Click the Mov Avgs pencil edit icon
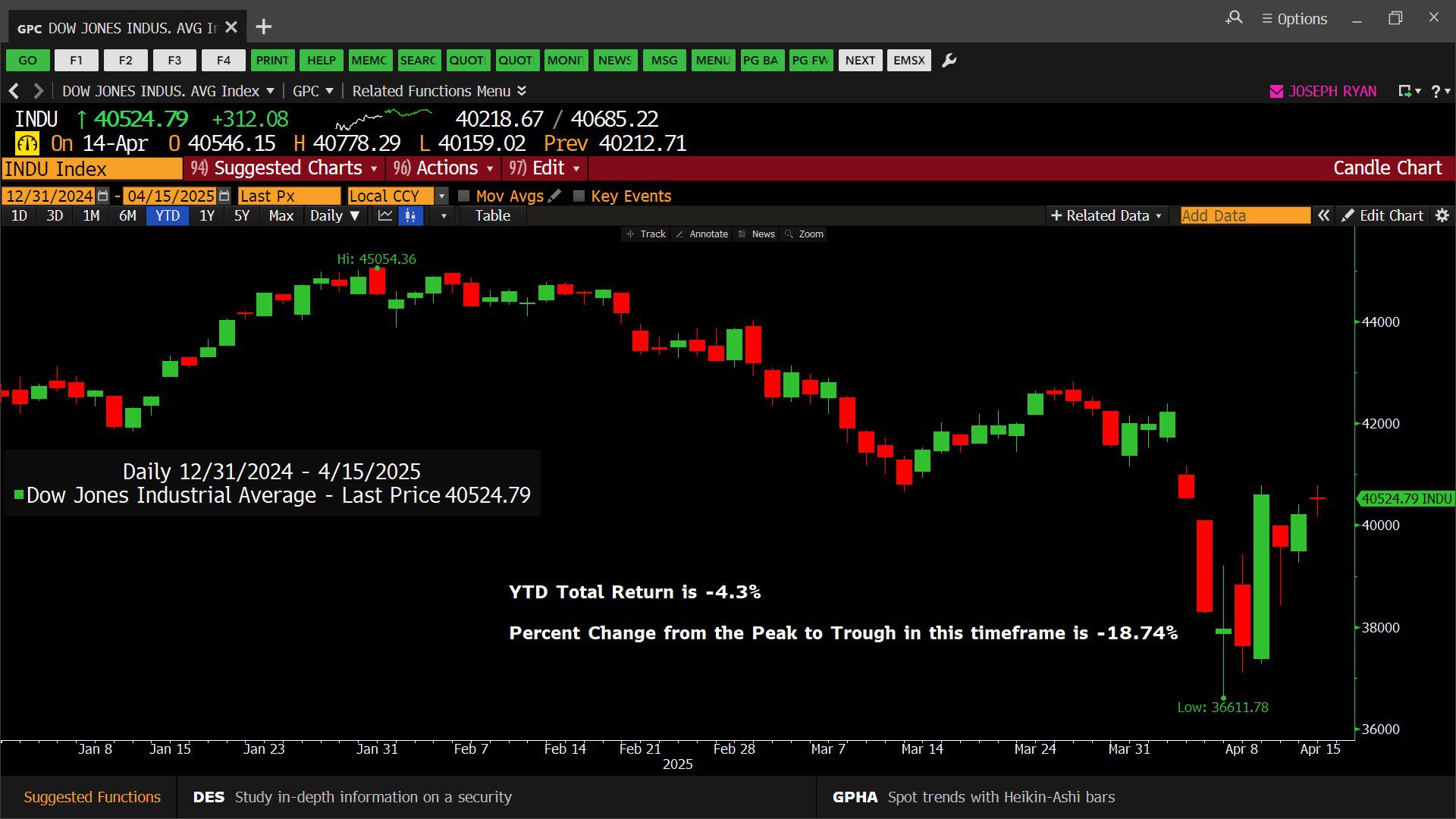This screenshot has width=1456, height=819. pyautogui.click(x=555, y=196)
